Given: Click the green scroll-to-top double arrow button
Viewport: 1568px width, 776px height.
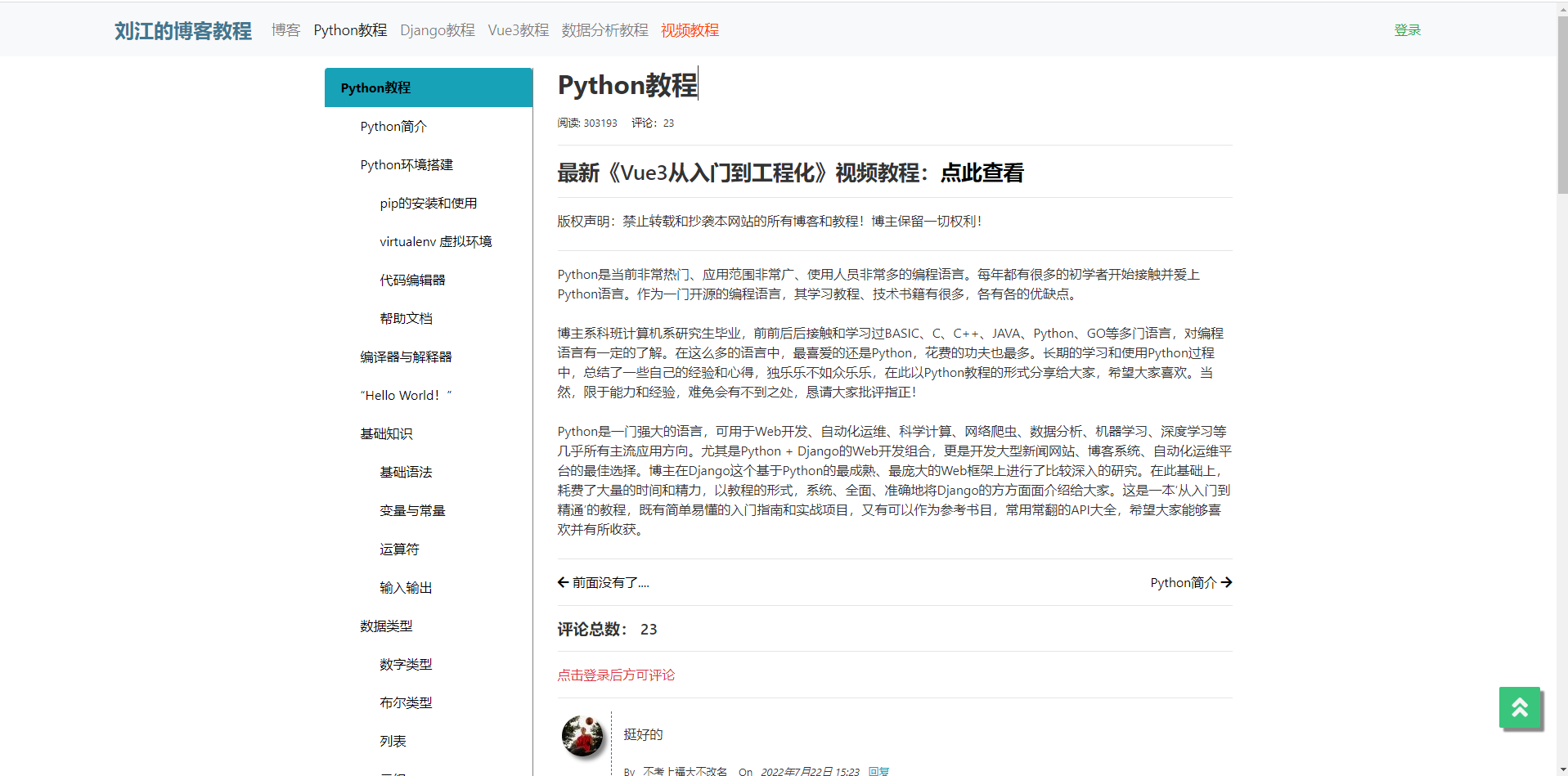Looking at the screenshot, I should click(x=1519, y=707).
